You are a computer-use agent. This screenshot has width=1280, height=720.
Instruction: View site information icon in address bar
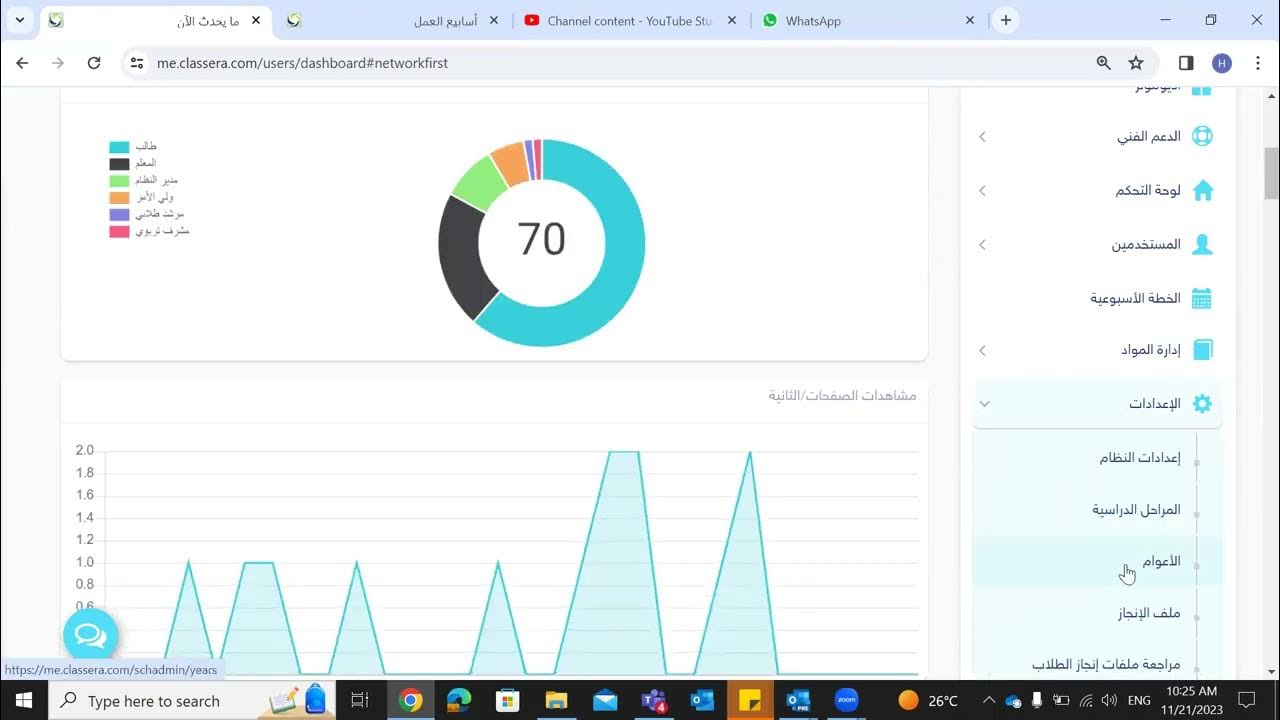point(137,63)
